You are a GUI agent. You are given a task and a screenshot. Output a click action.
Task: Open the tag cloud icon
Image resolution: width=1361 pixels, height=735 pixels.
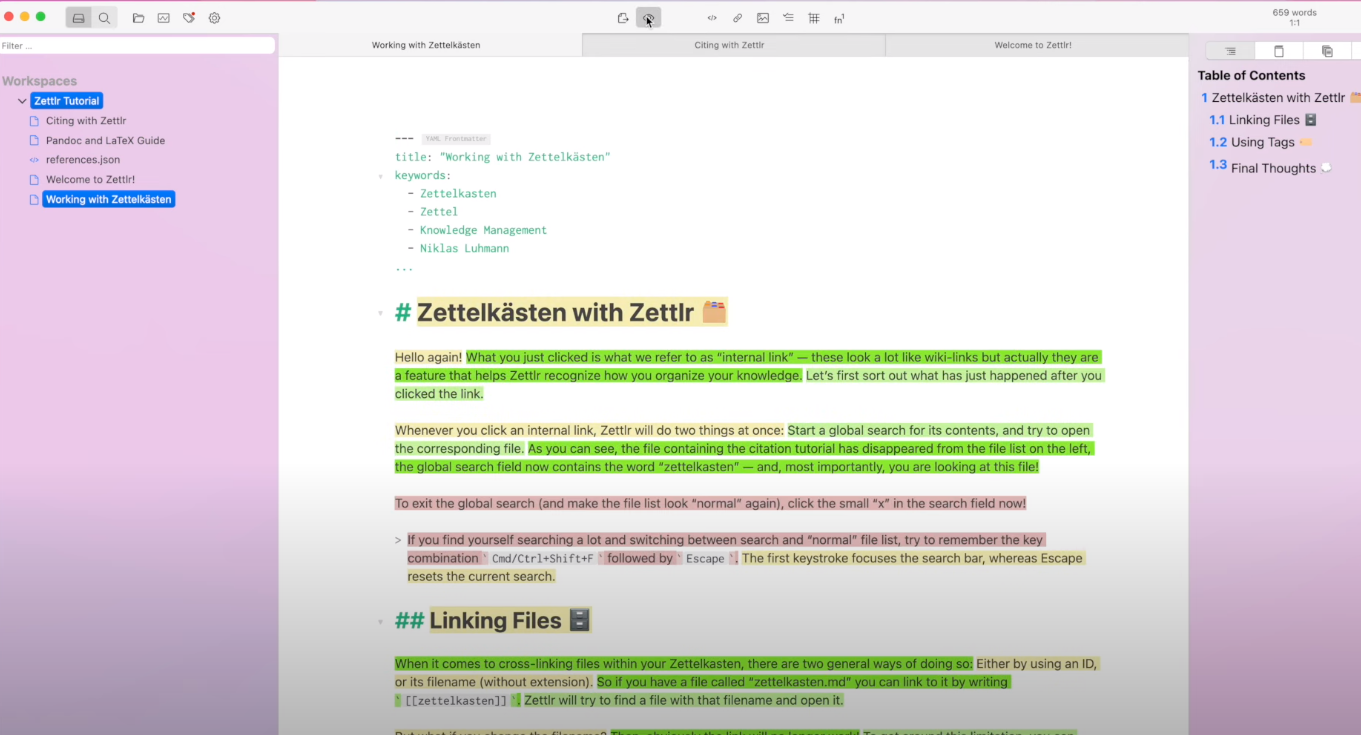187,17
